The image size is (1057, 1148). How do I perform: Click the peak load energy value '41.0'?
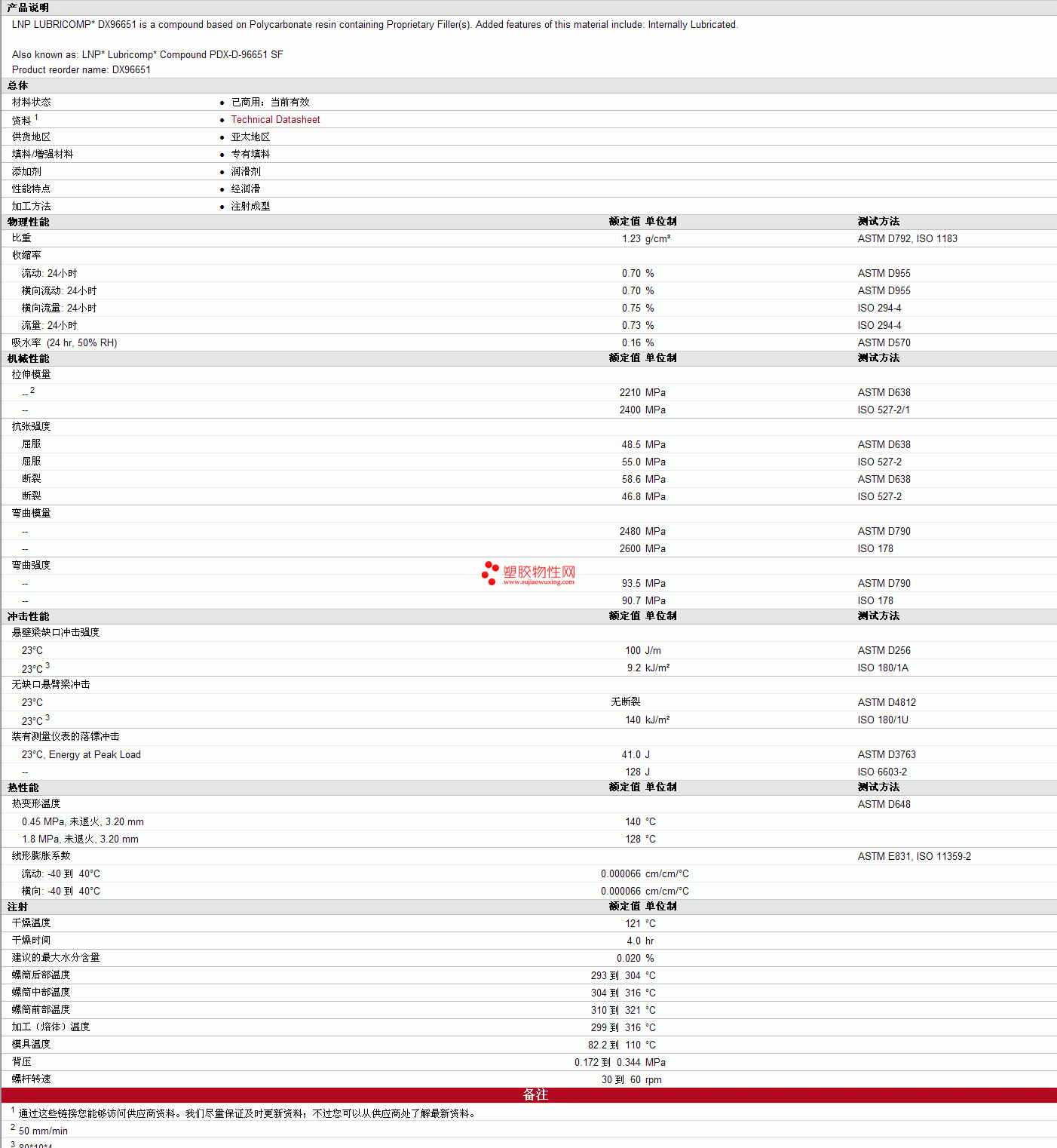(x=631, y=754)
